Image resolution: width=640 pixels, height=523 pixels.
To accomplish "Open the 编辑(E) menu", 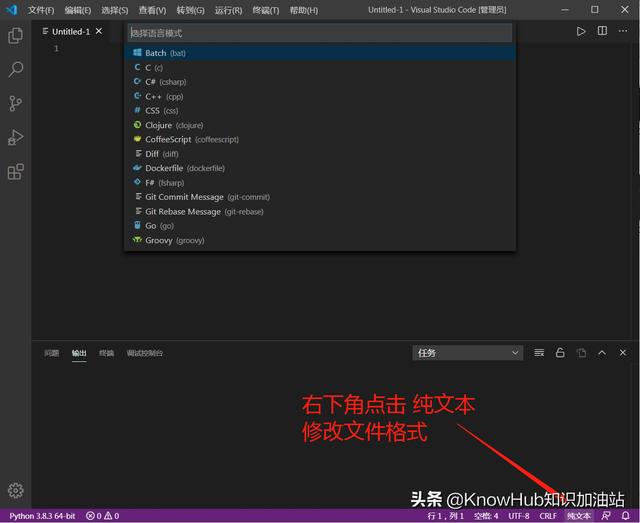I will click(78, 10).
